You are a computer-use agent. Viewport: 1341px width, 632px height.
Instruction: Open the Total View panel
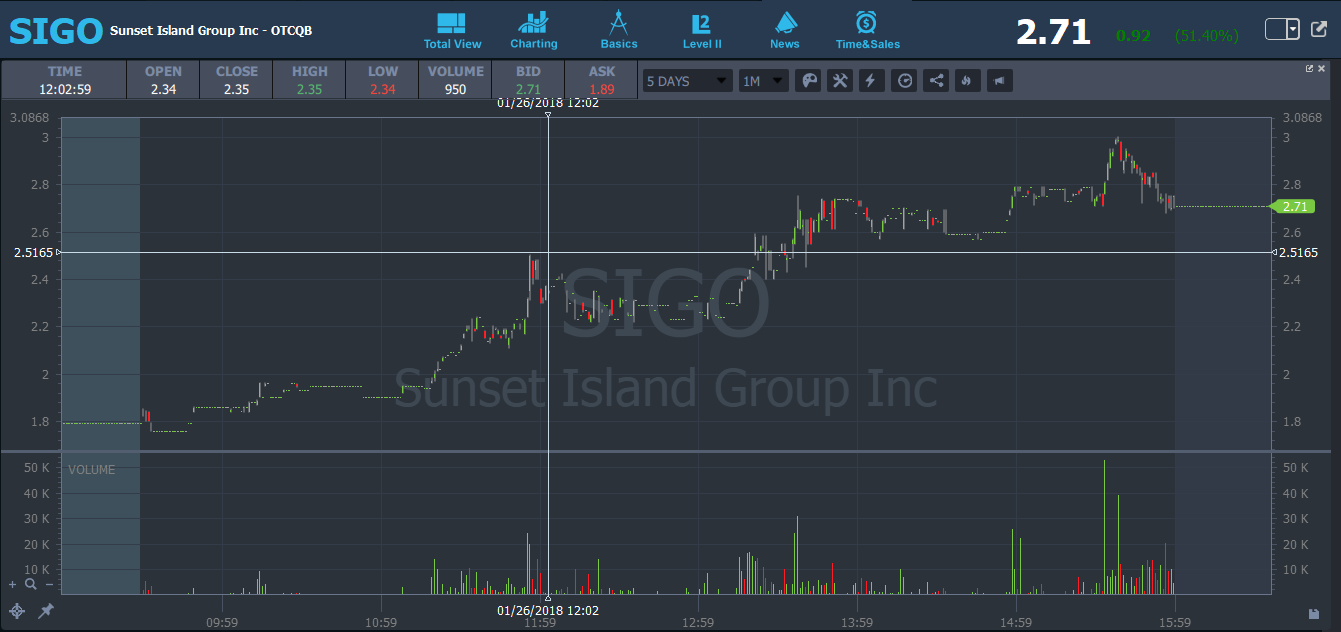coord(452,30)
